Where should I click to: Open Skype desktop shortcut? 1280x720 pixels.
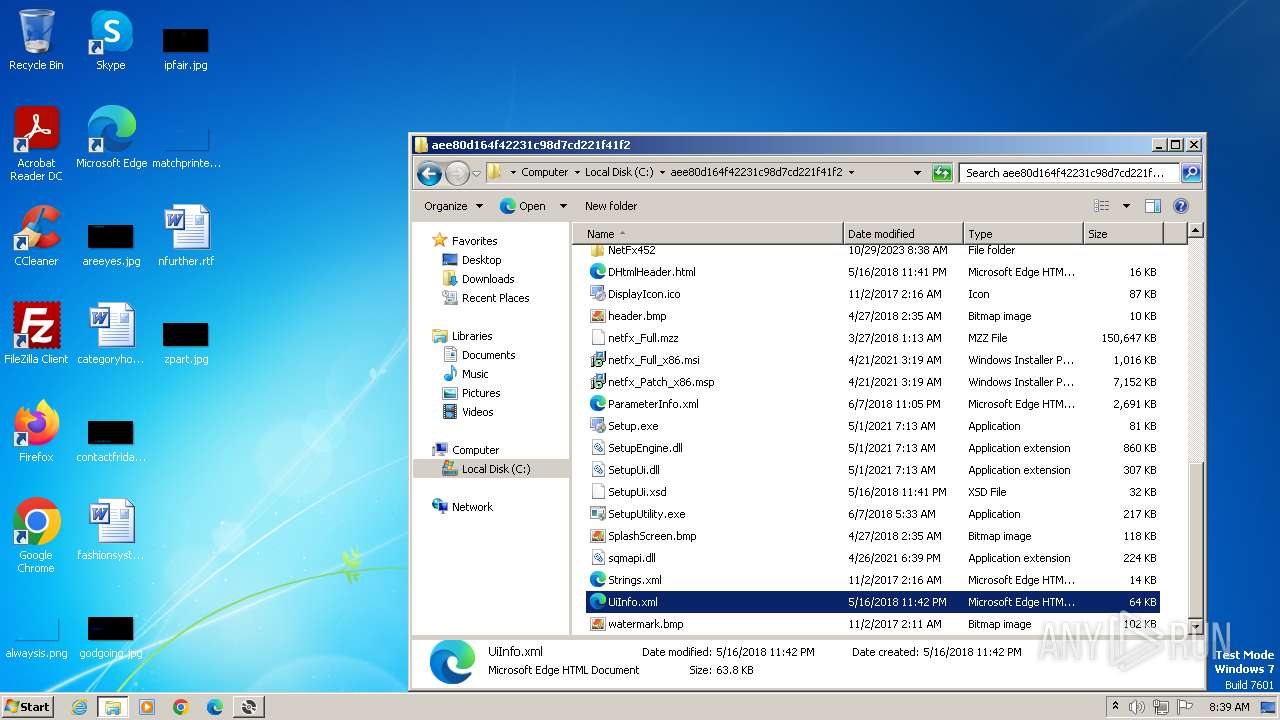[x=110, y=41]
